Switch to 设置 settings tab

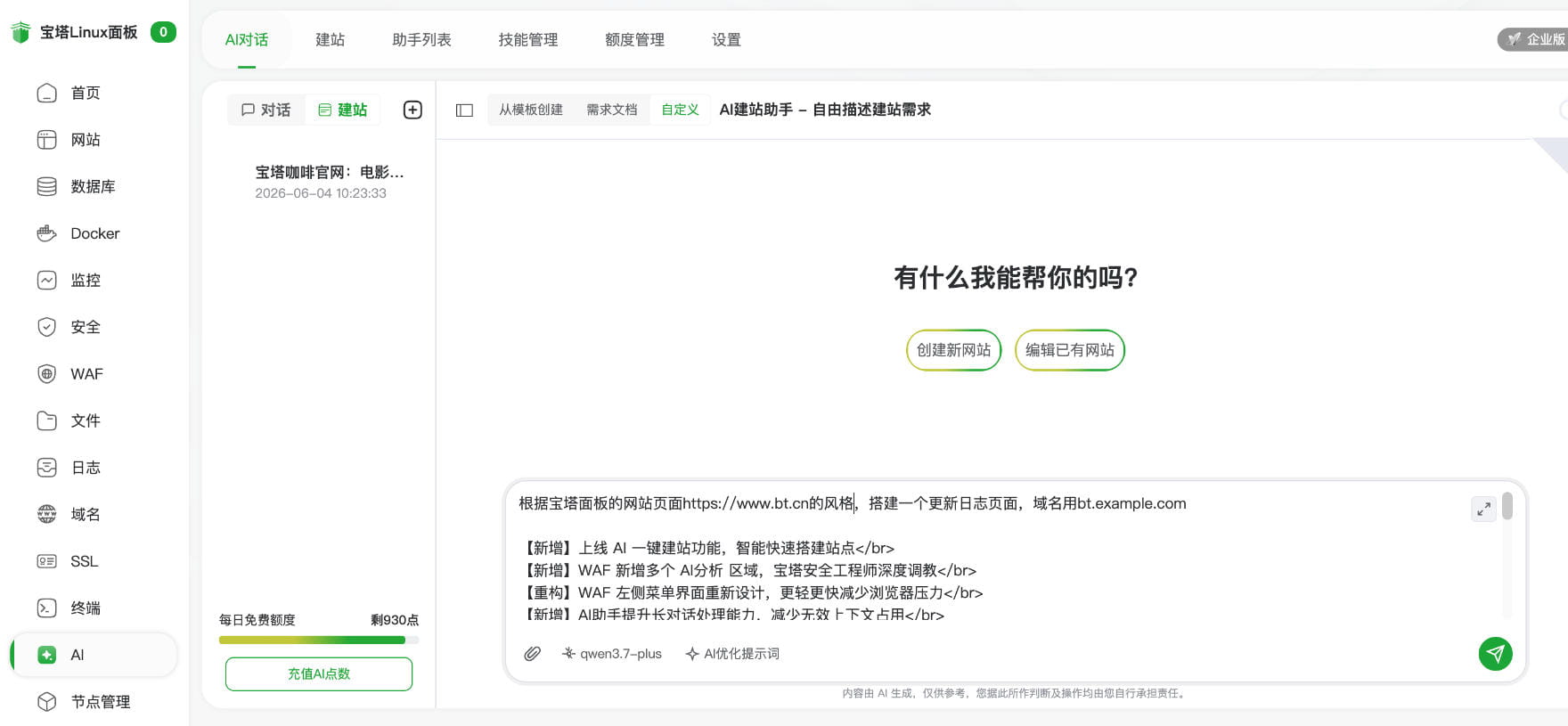(x=727, y=40)
